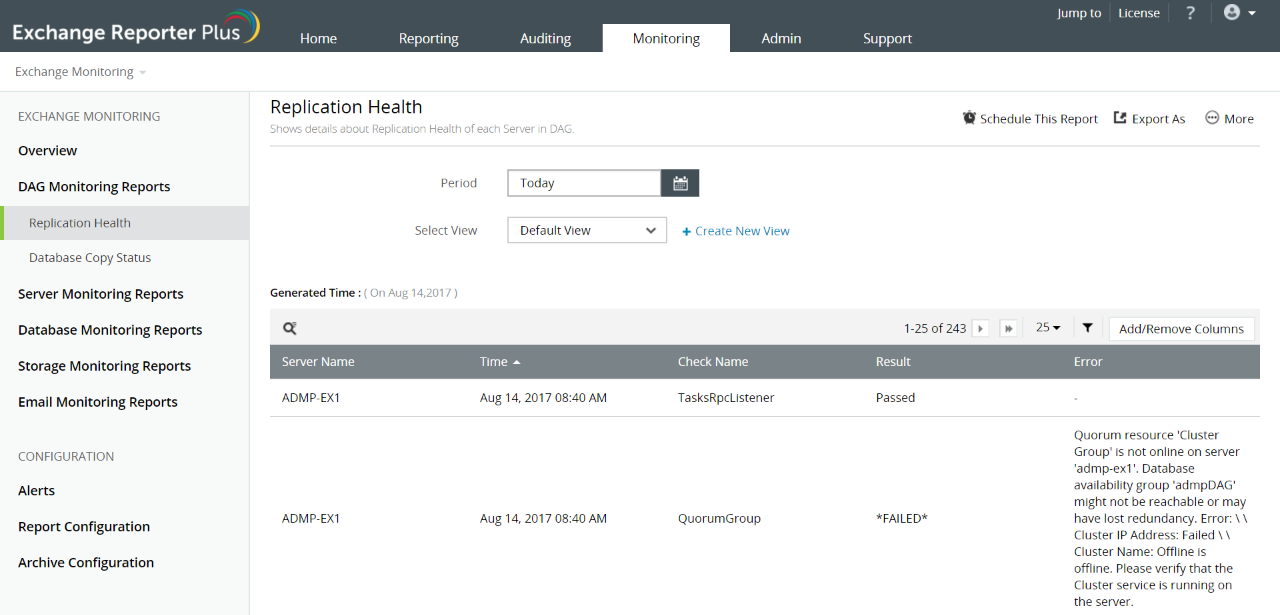This screenshot has width=1280, height=615.
Task: Sort by Result column header
Action: point(893,362)
